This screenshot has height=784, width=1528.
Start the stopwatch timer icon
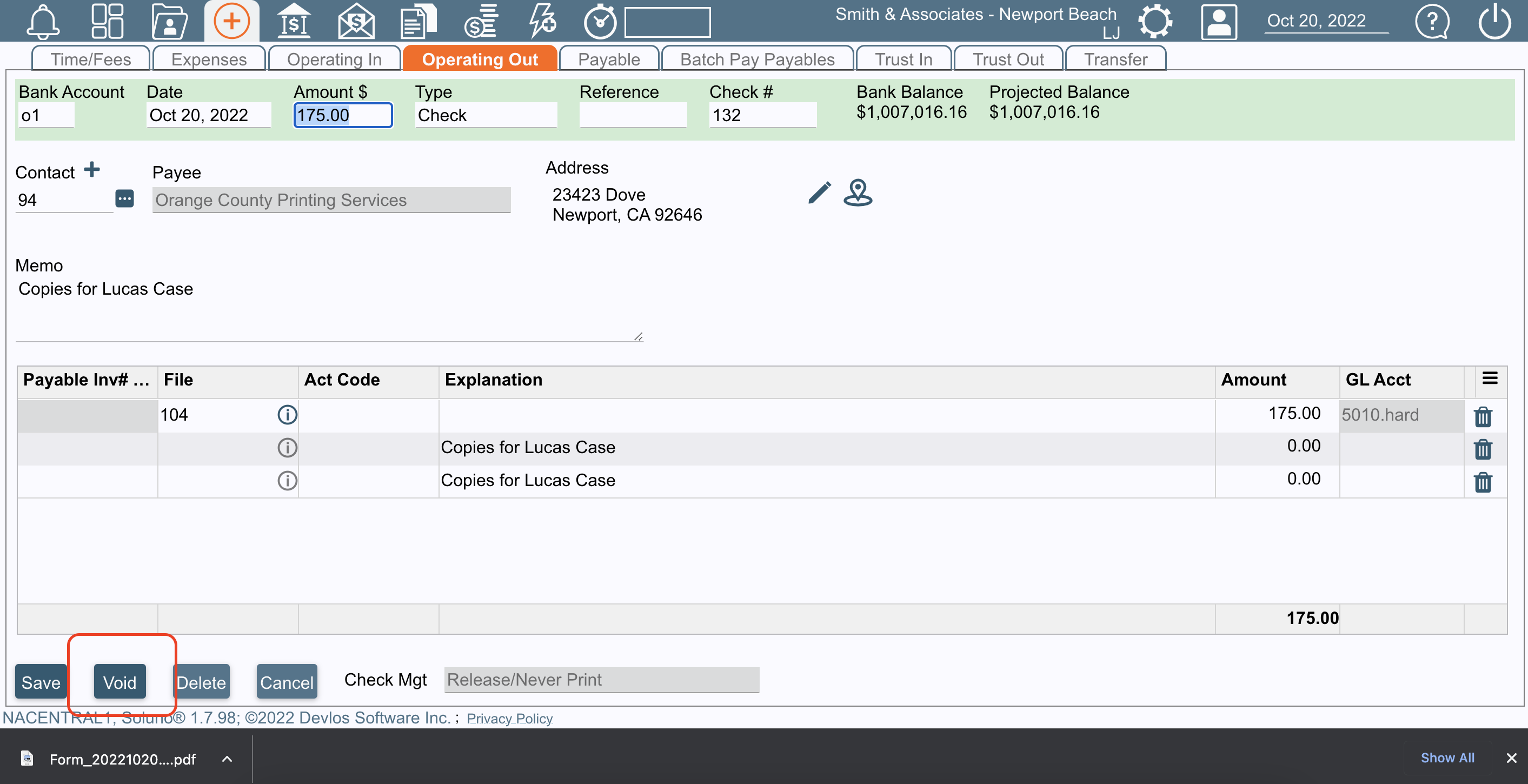[600, 21]
